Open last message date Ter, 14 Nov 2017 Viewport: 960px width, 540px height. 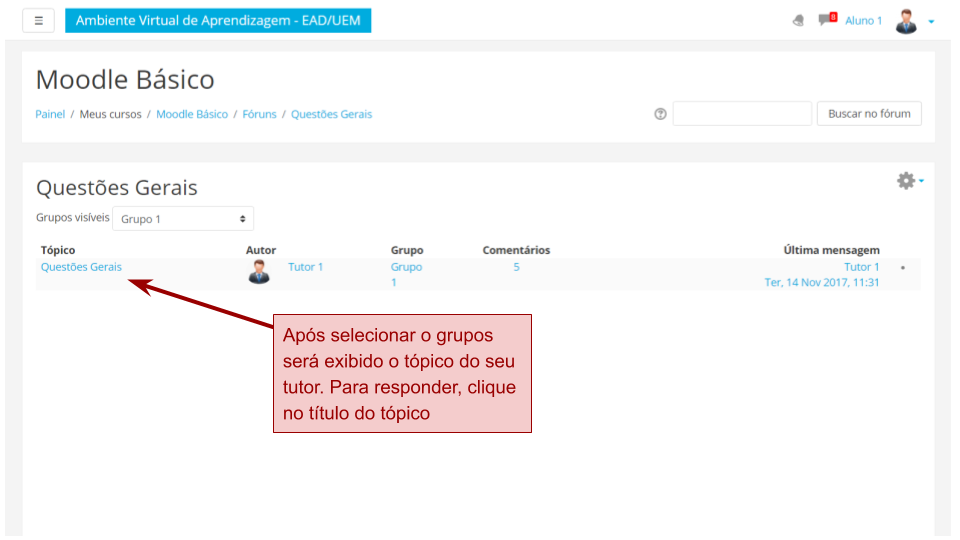pos(821,282)
